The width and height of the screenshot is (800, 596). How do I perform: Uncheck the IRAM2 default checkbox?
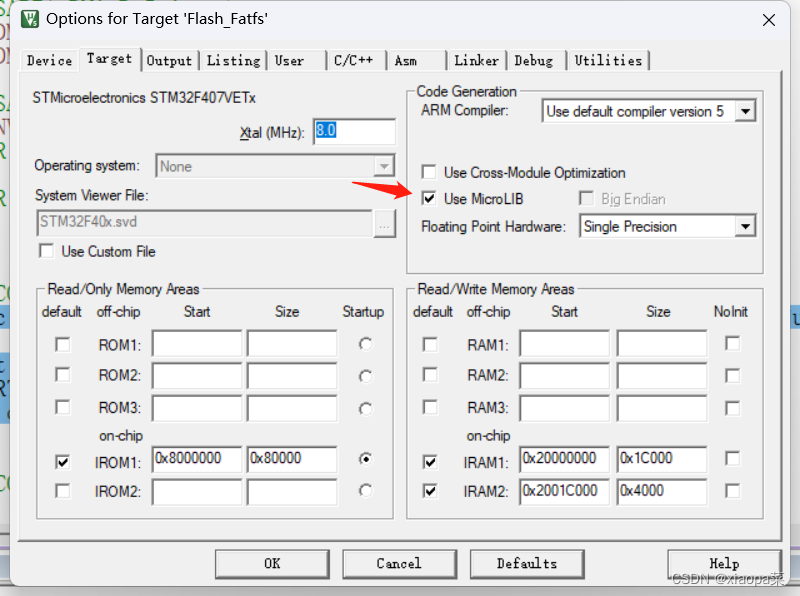pos(430,491)
